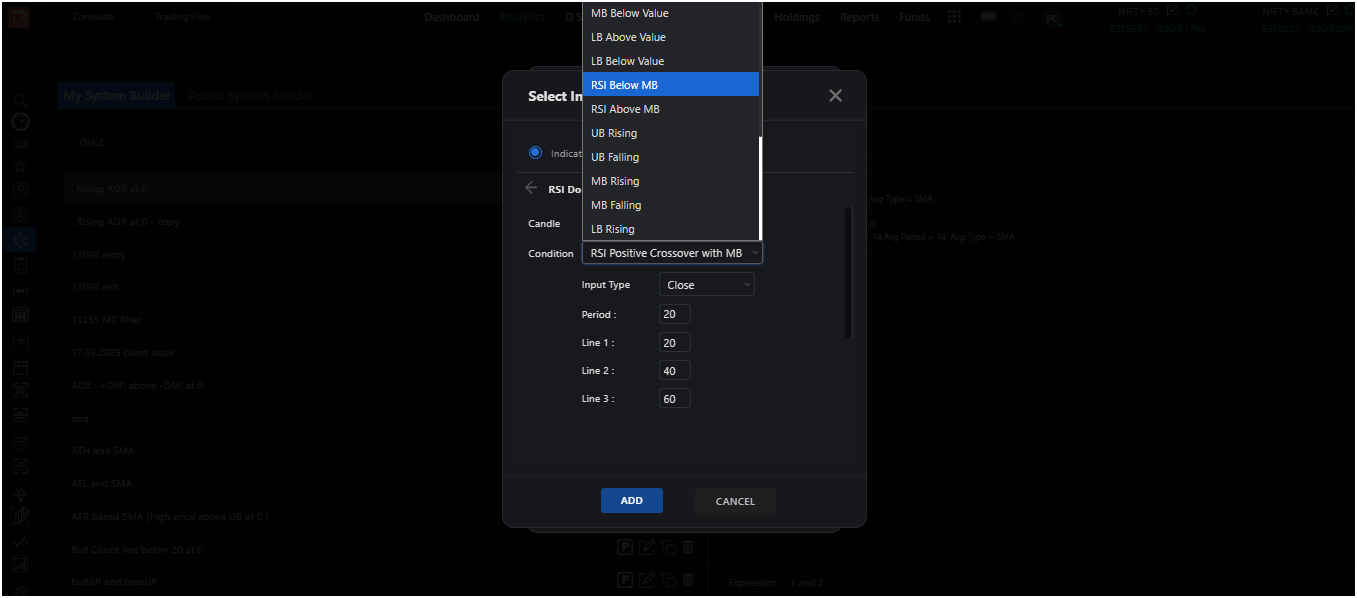Click the clock icon in left sidebar
Screen dimensions: 1357x598
(20, 121)
